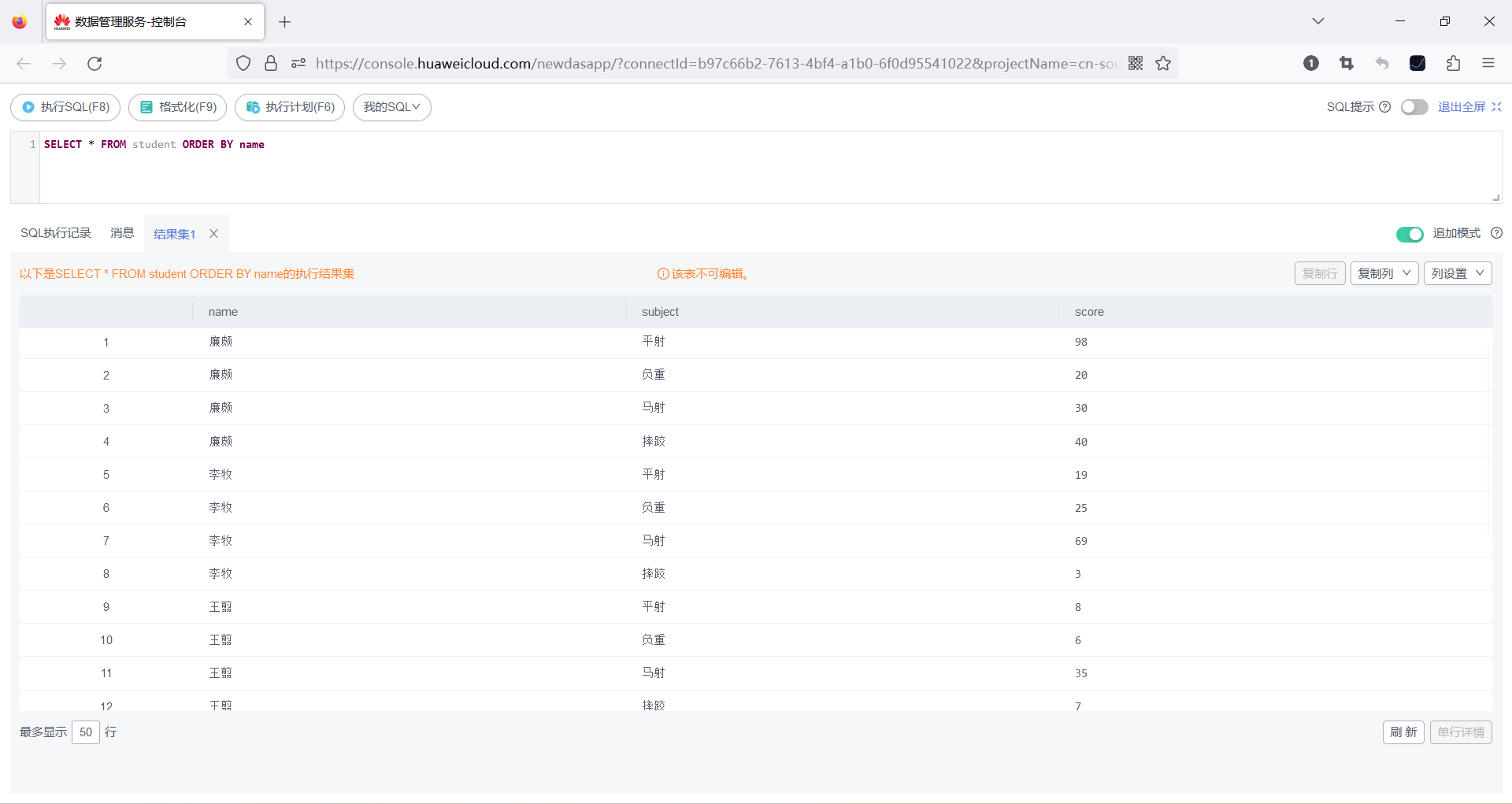This screenshot has width=1512, height=804.
Task: Open the extensions puzzle piece menu
Action: pos(1453,64)
